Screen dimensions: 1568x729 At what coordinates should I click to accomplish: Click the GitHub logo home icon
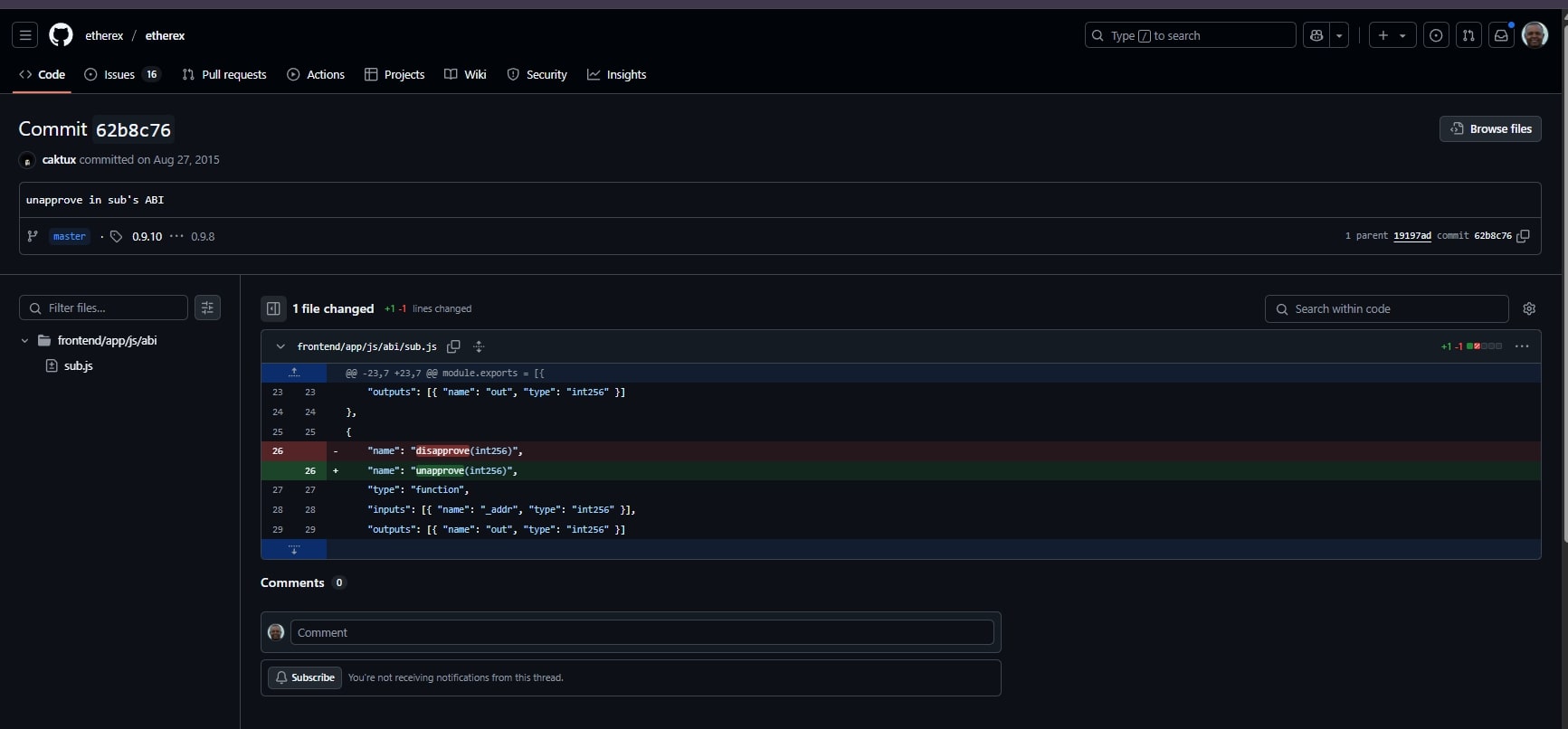point(61,35)
